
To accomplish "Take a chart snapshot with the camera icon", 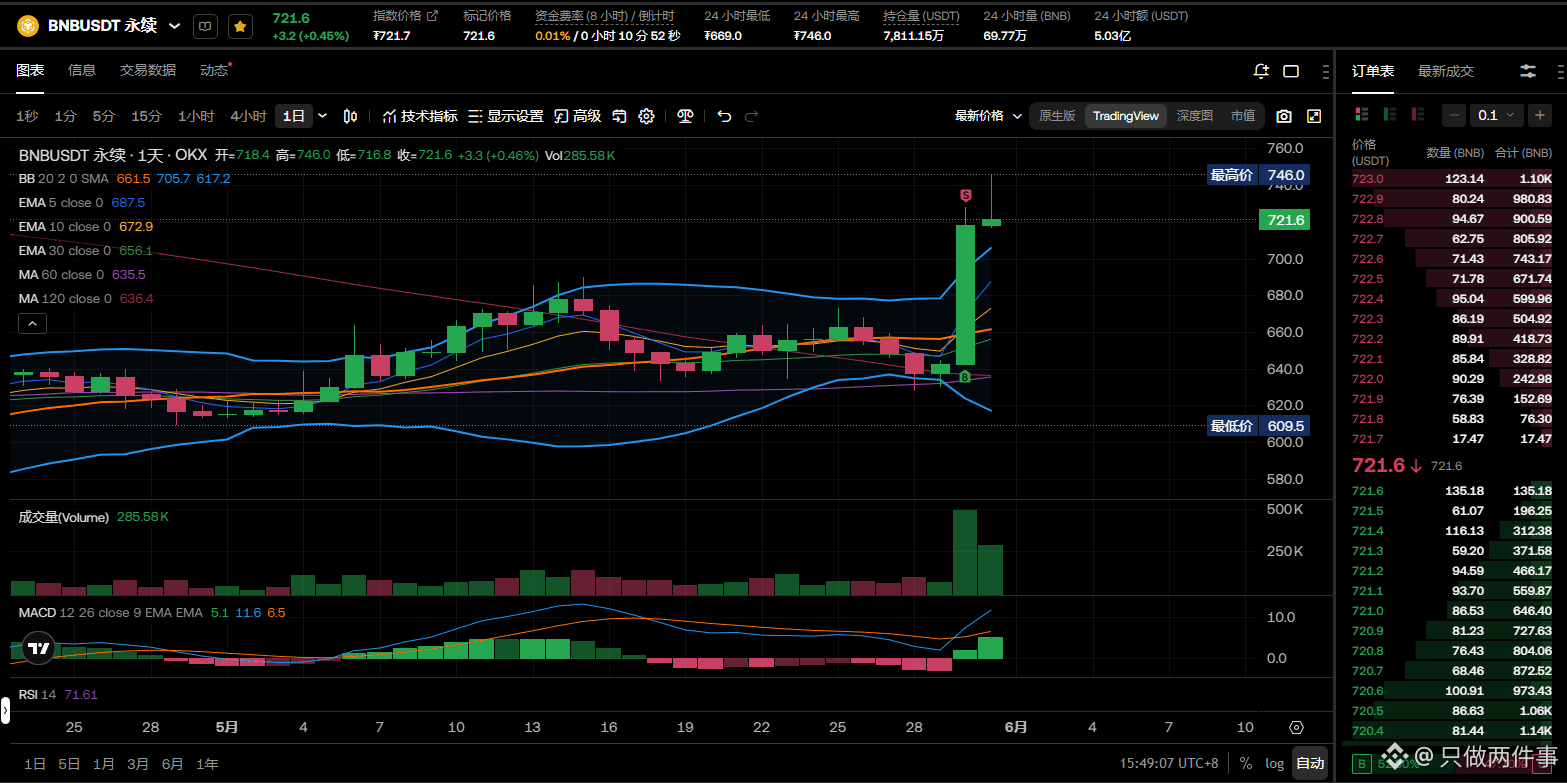I will [1284, 116].
